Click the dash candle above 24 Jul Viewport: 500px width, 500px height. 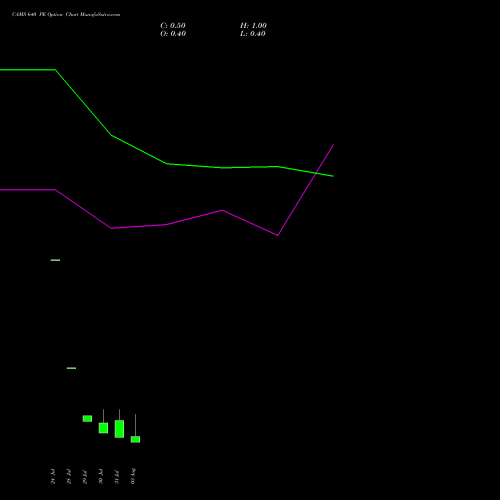tap(55, 260)
